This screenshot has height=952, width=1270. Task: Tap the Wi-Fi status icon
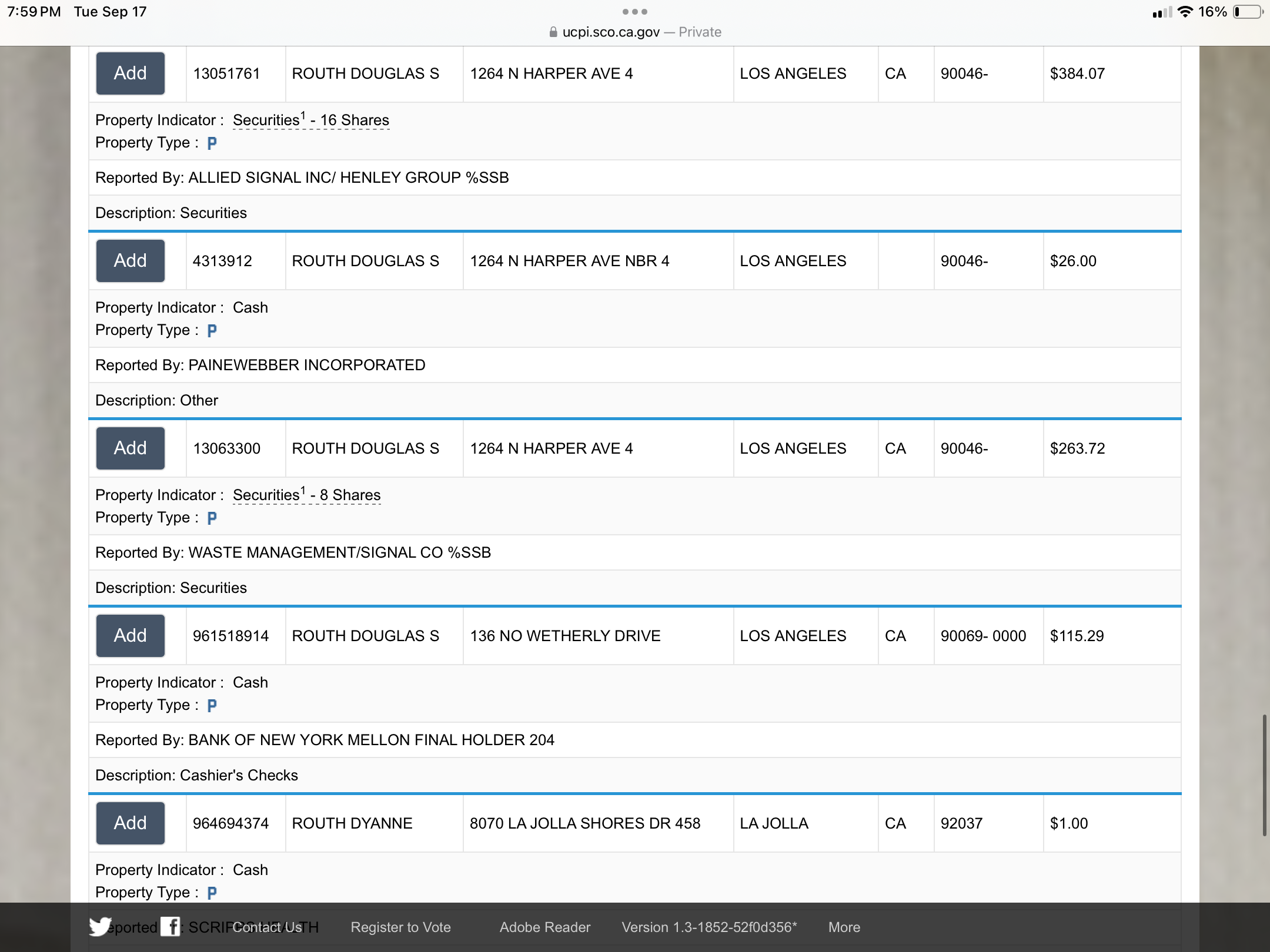coord(1185,12)
